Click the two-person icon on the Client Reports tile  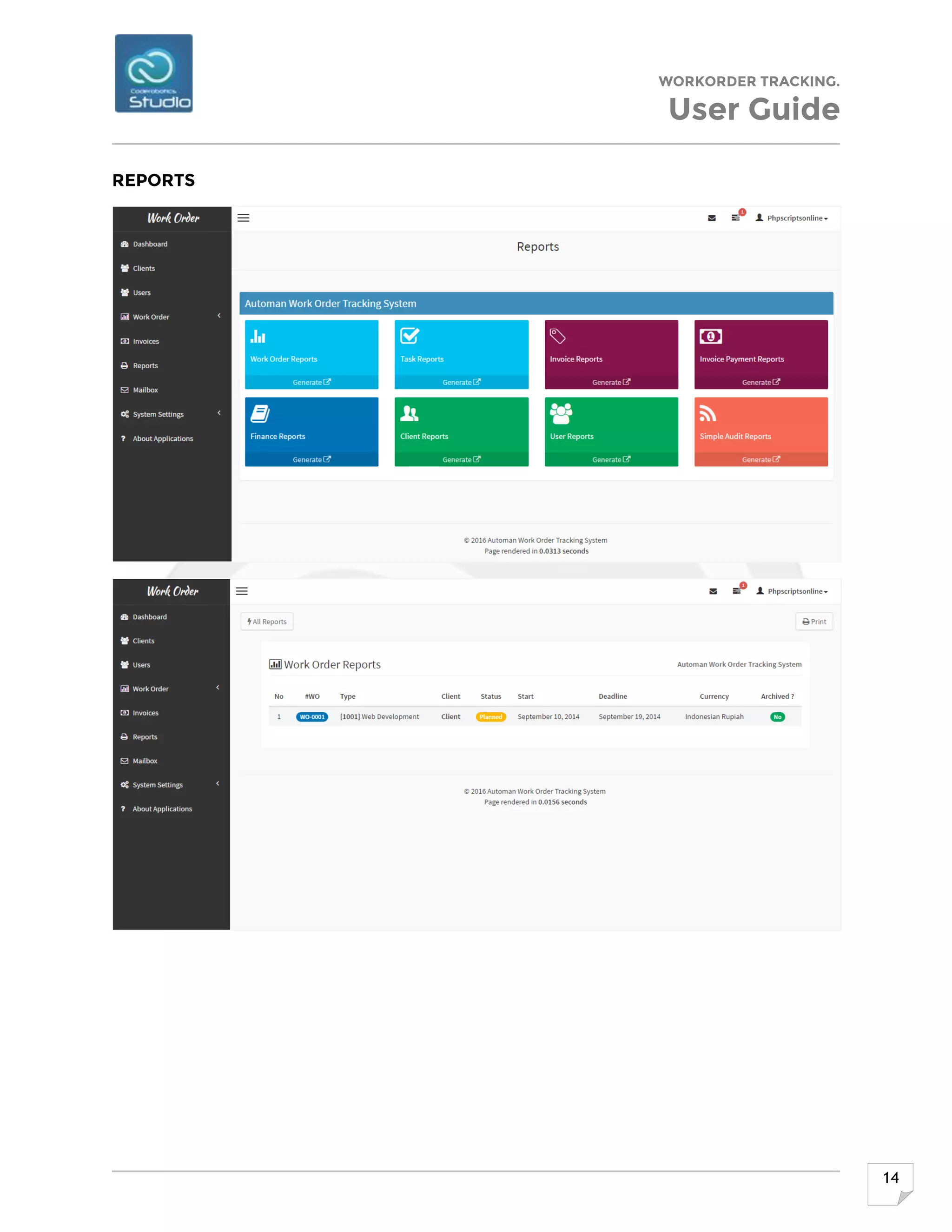click(x=409, y=413)
